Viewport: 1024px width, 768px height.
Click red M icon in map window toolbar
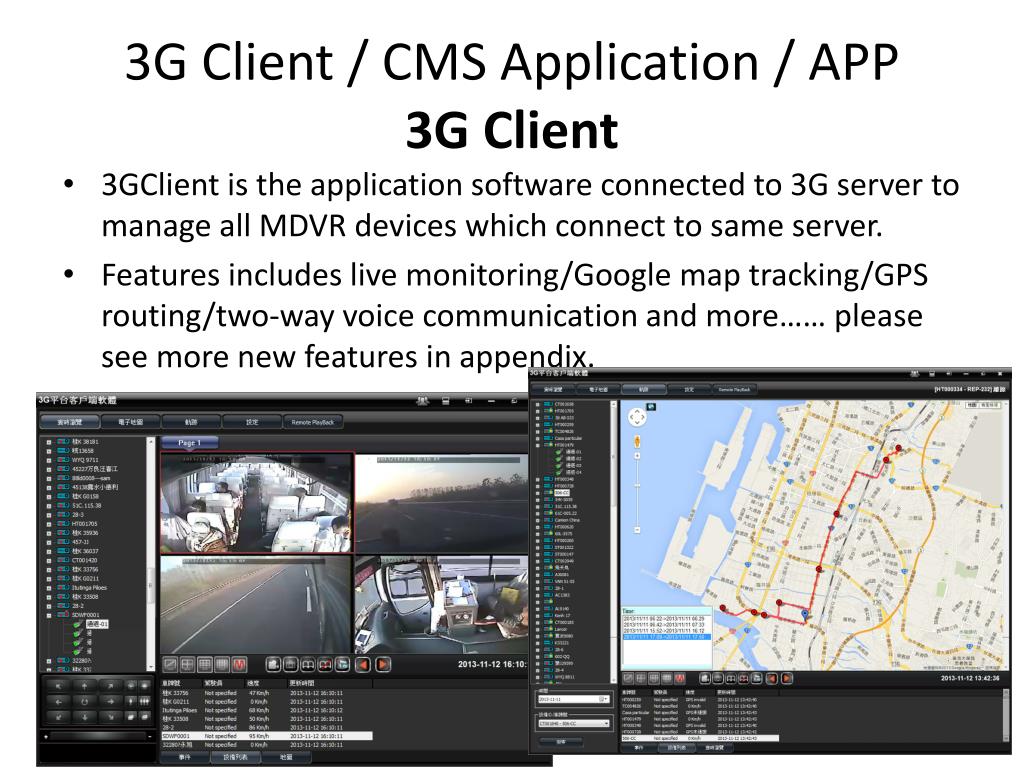680,679
